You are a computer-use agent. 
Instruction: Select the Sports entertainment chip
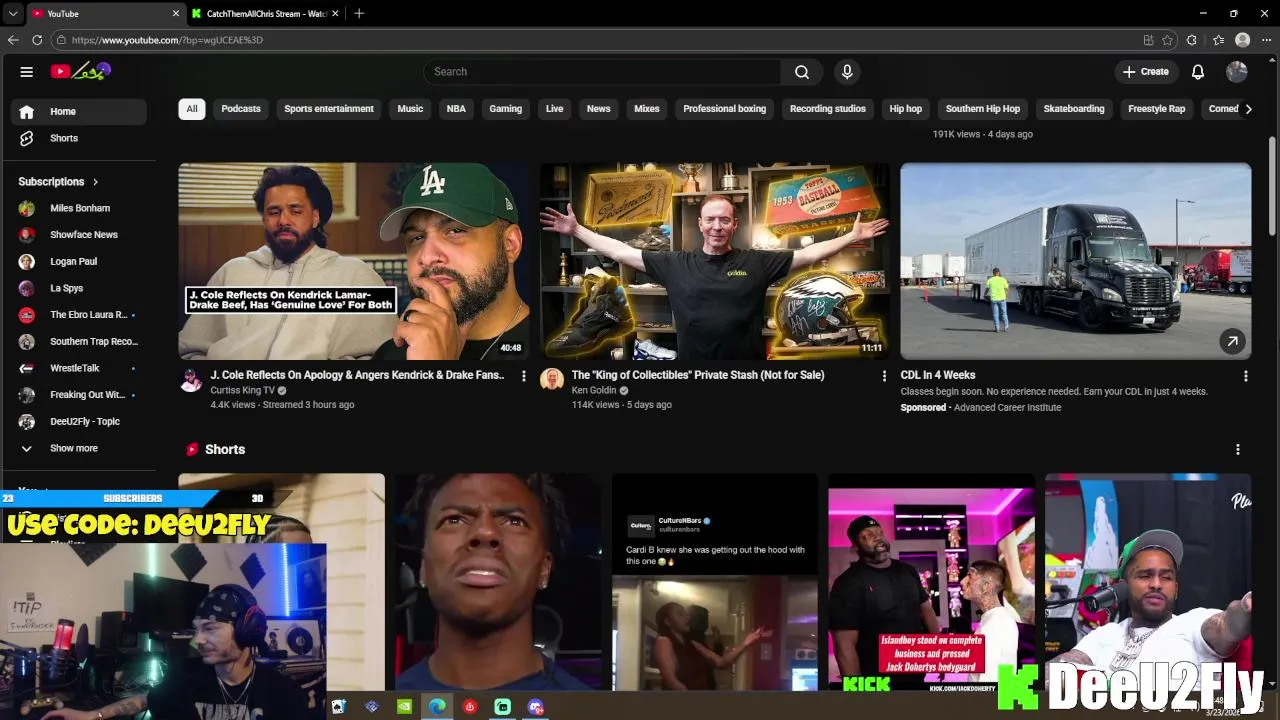pyautogui.click(x=329, y=109)
